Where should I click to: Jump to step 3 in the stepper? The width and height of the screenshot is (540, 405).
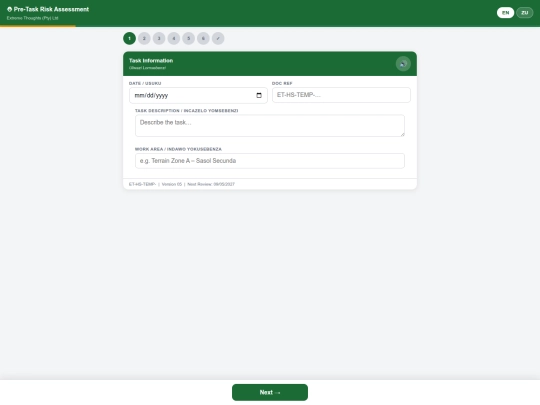click(159, 38)
